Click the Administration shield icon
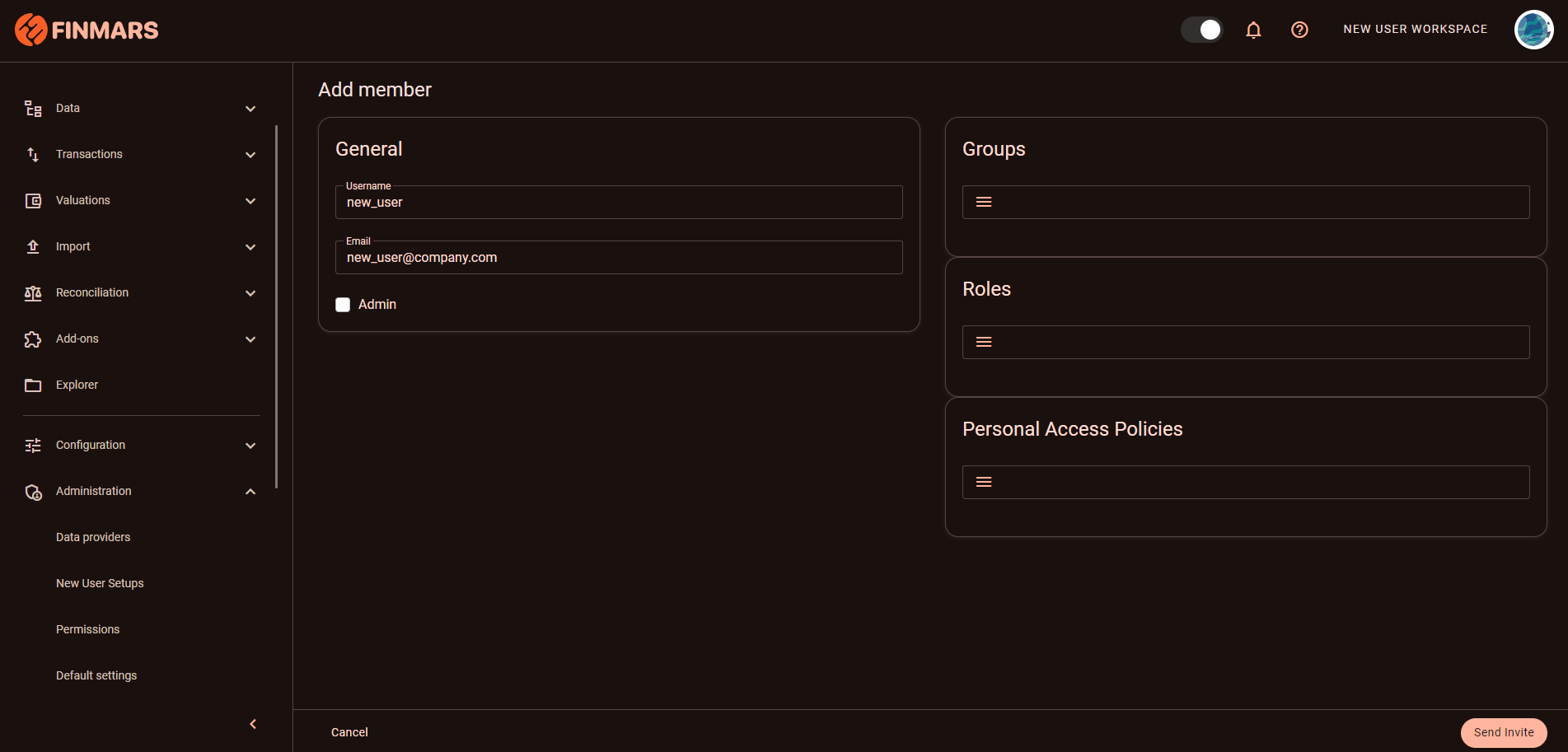Image resolution: width=1568 pixels, height=752 pixels. [33, 492]
